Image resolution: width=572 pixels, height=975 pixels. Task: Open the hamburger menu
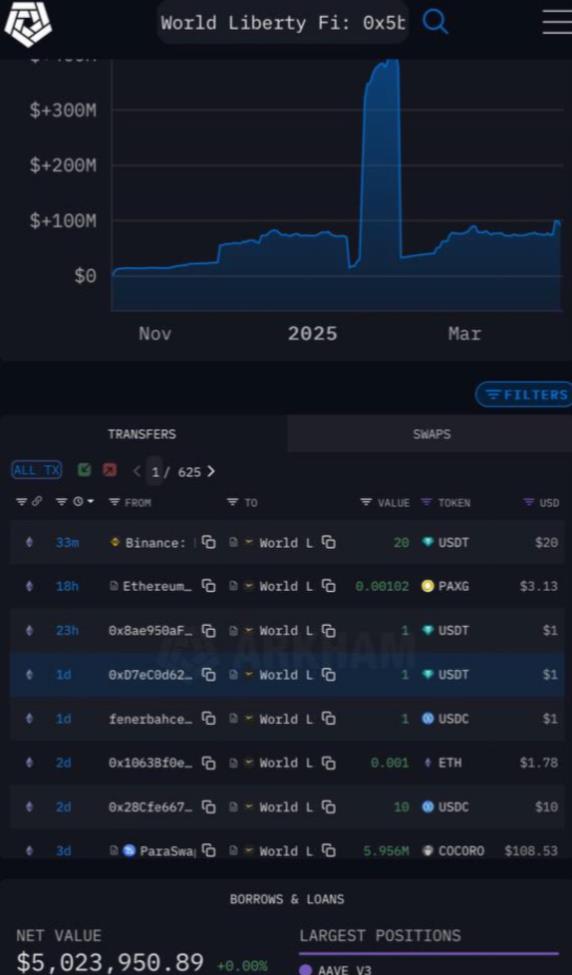tap(557, 22)
